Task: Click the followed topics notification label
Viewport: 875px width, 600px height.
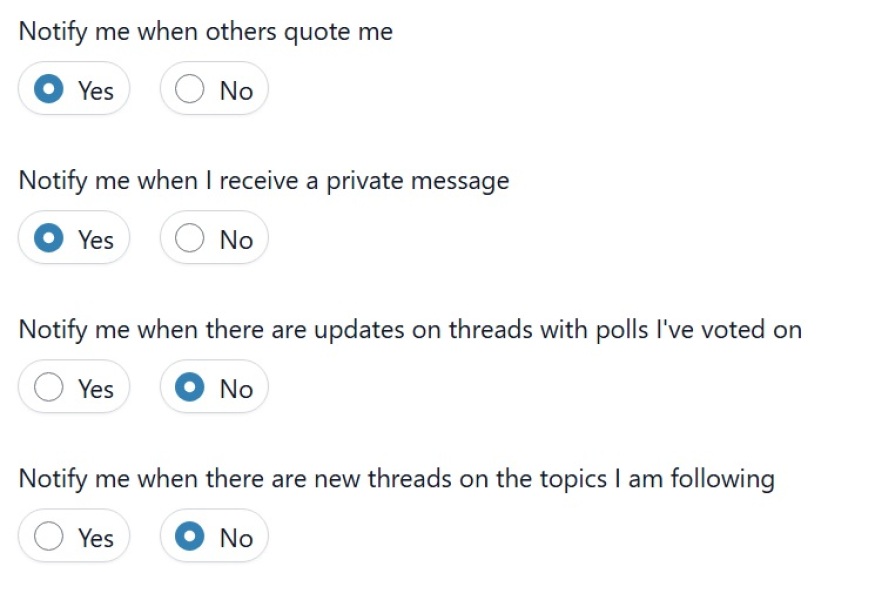Action: [396, 478]
